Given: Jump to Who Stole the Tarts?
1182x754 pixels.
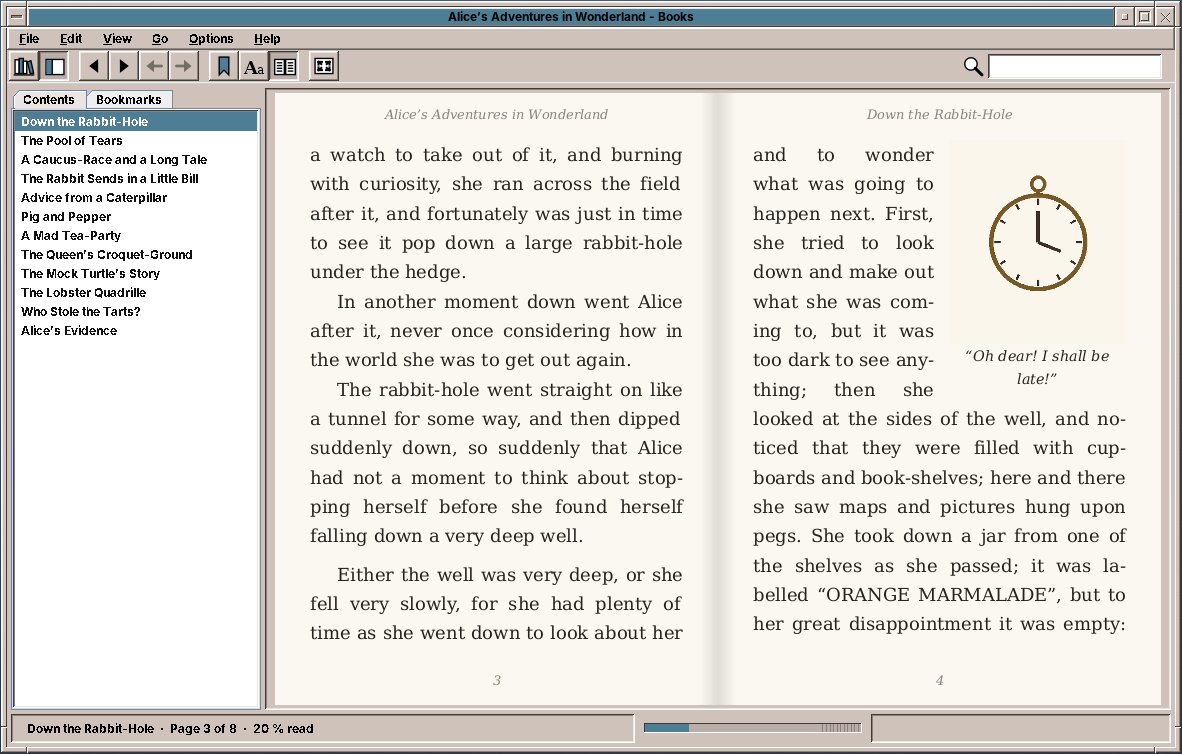Looking at the screenshot, I should pos(136,311).
